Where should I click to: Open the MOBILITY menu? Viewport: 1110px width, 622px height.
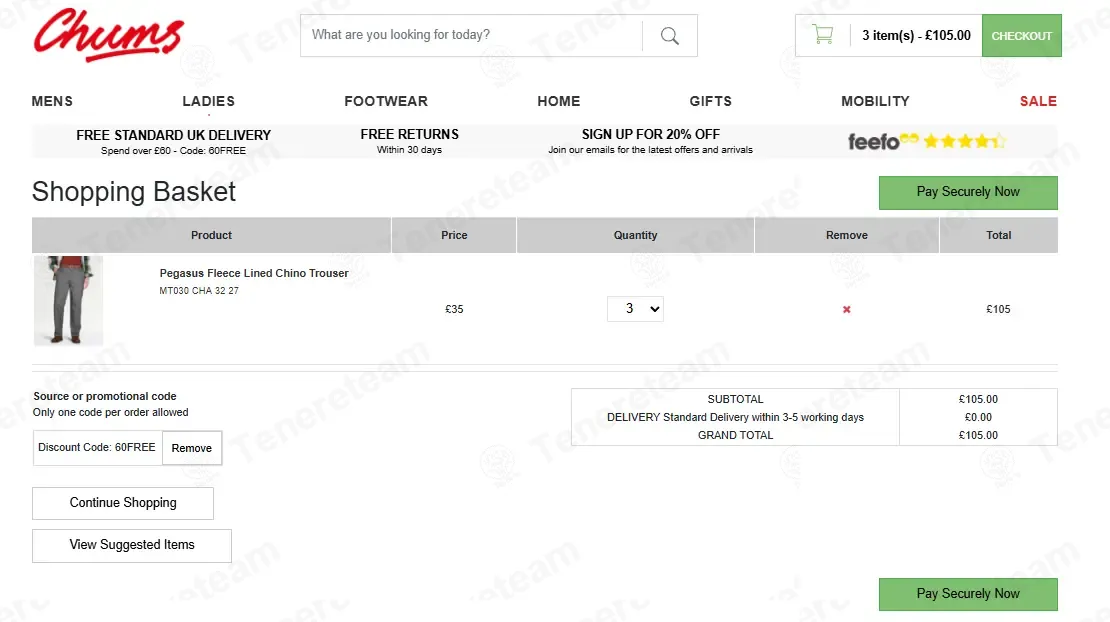[x=875, y=101]
